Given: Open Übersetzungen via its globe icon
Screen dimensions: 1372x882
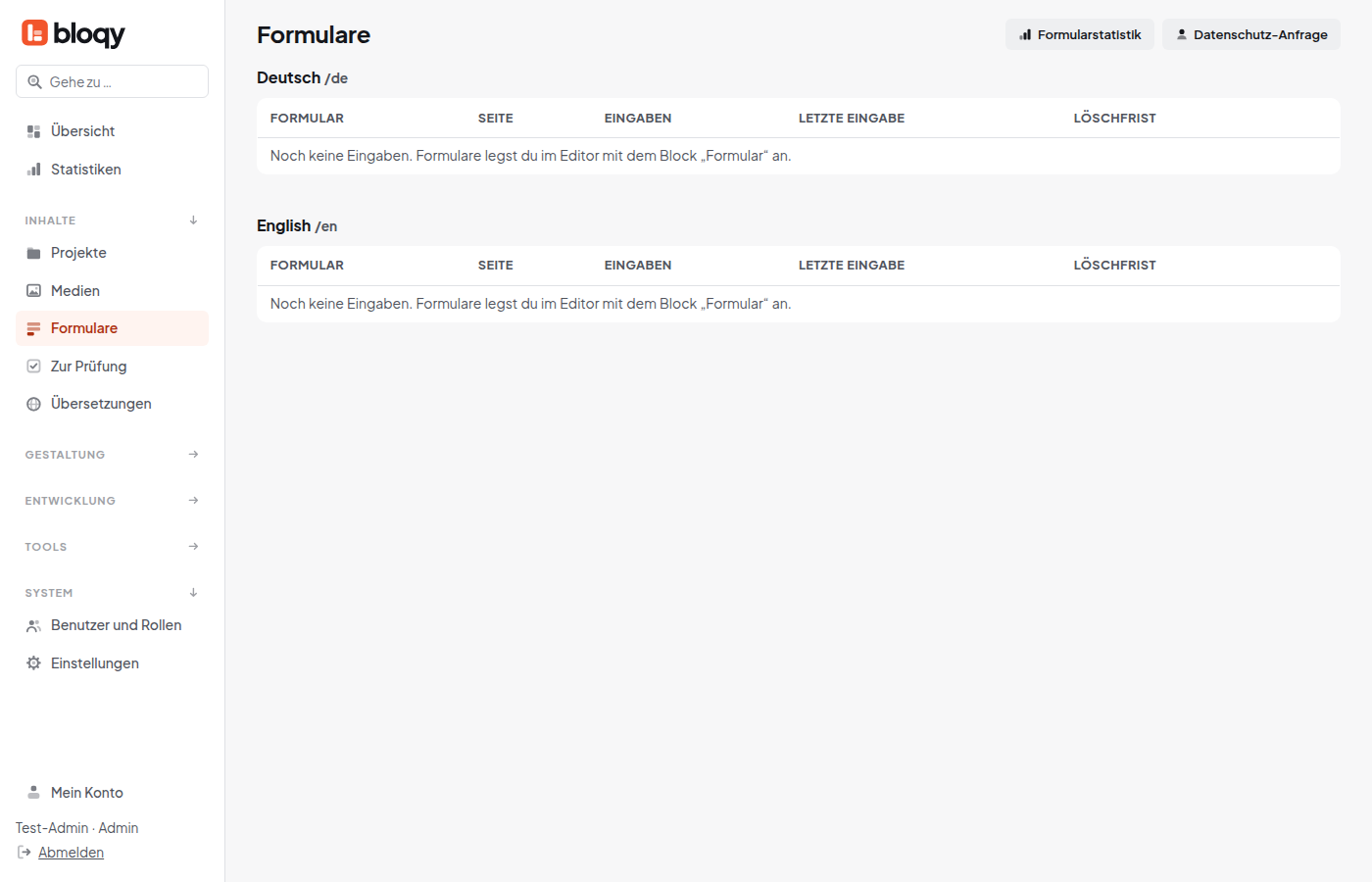Looking at the screenshot, I should pos(33,404).
